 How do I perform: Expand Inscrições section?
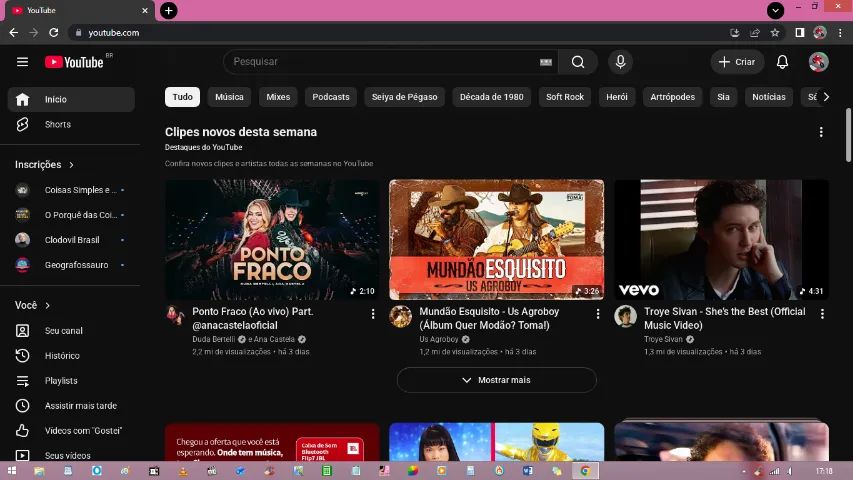(44, 164)
